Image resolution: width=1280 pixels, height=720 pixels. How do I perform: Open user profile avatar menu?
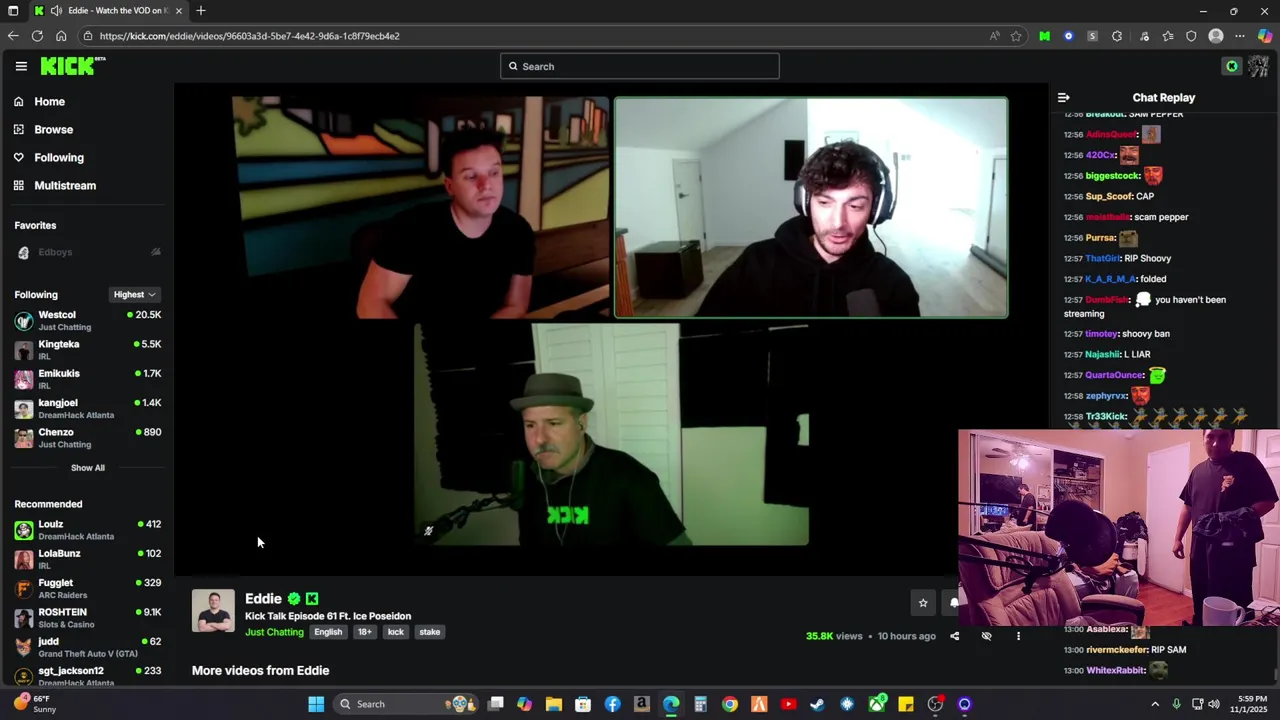[x=1258, y=66]
